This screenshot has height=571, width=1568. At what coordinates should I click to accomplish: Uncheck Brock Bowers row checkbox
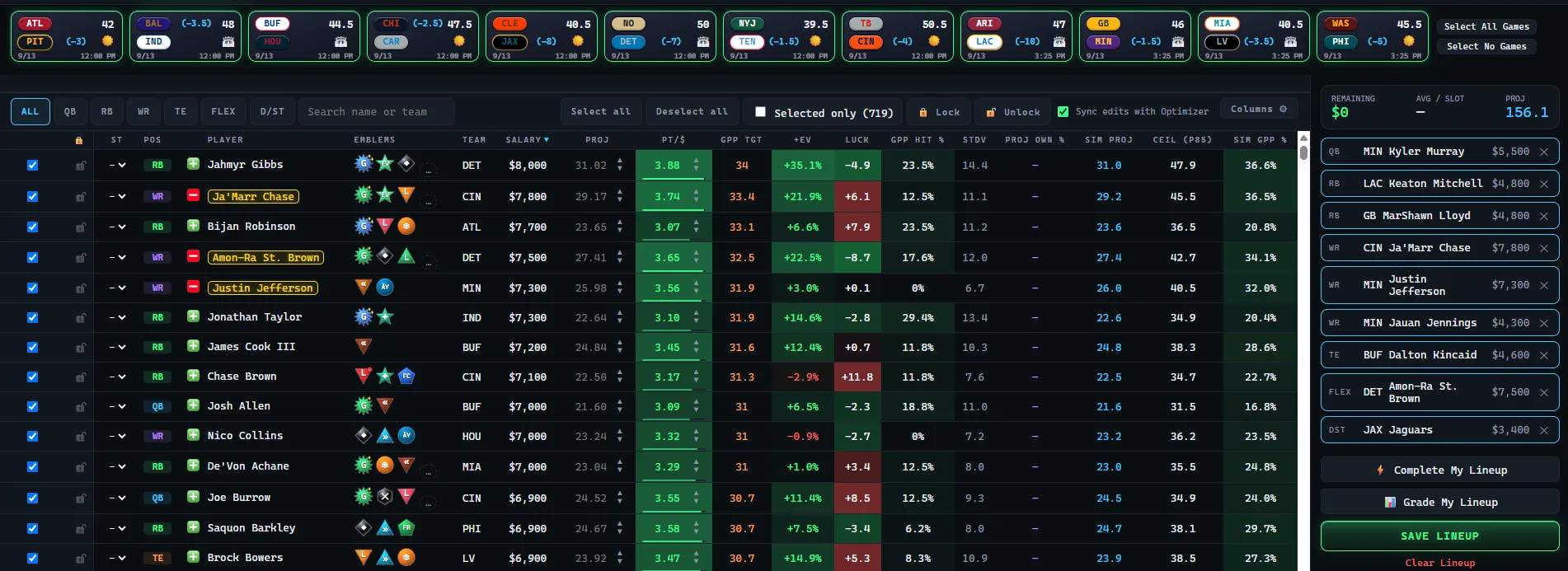pyautogui.click(x=32, y=559)
